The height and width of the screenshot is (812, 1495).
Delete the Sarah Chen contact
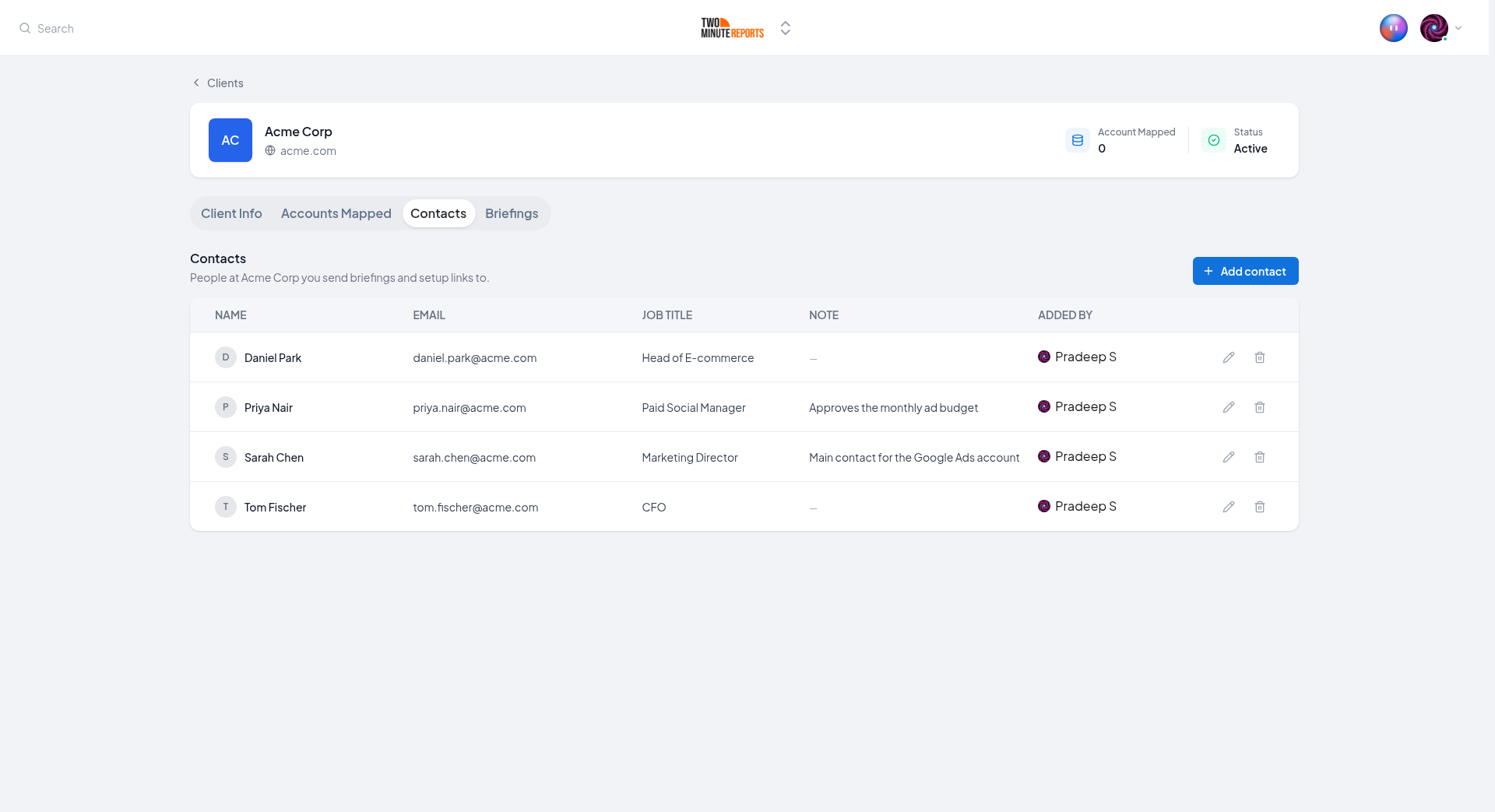click(1260, 457)
